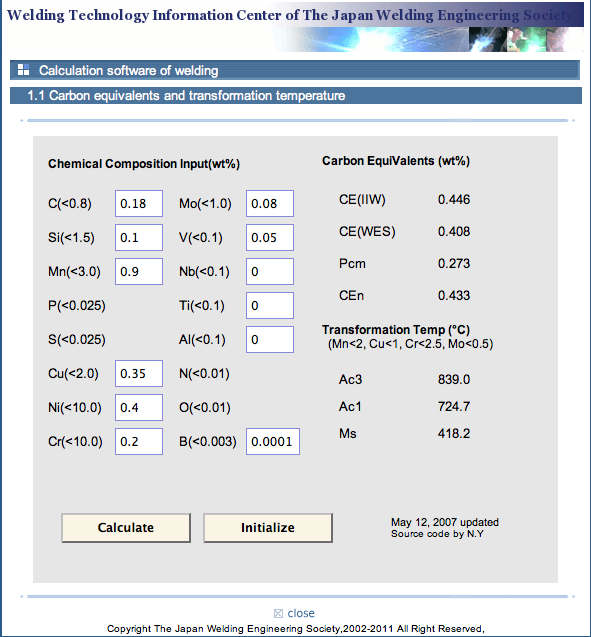
Task: Focus the V content input
Action: pos(270,238)
